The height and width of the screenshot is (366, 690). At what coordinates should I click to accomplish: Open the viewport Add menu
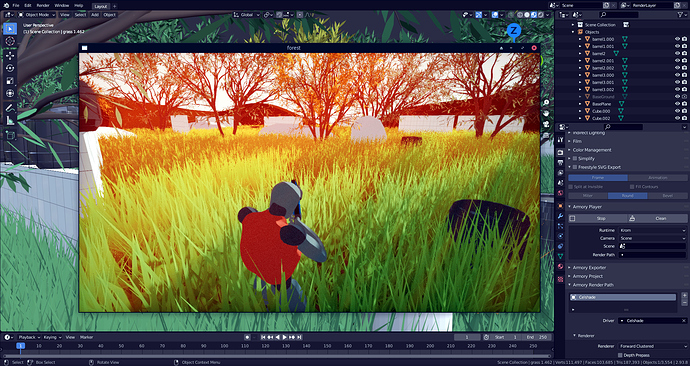click(95, 15)
